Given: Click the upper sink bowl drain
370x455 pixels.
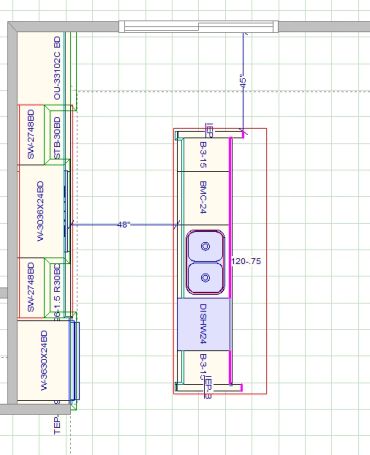Looking at the screenshot, I should [206, 247].
